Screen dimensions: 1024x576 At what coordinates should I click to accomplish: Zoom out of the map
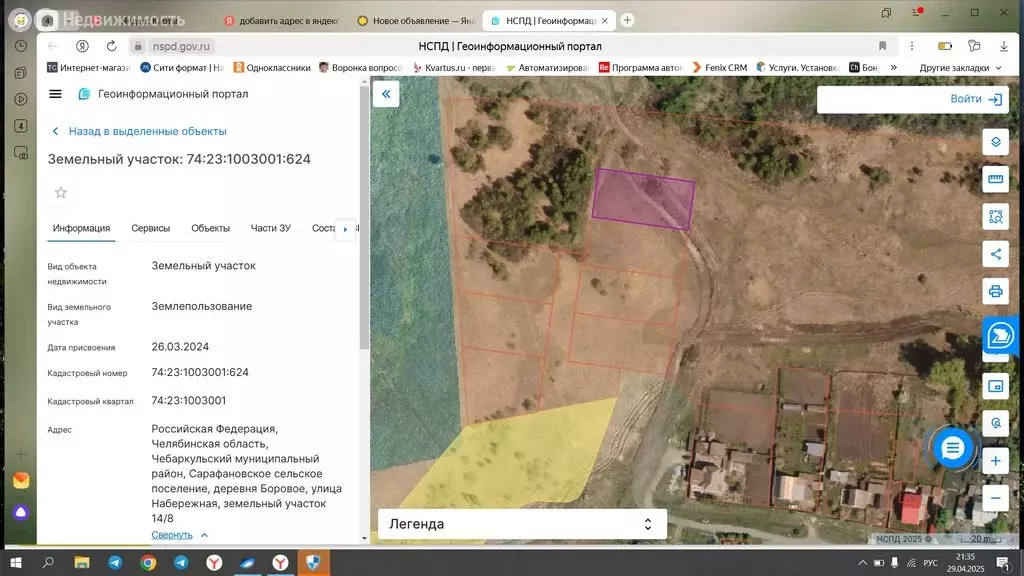click(x=995, y=498)
